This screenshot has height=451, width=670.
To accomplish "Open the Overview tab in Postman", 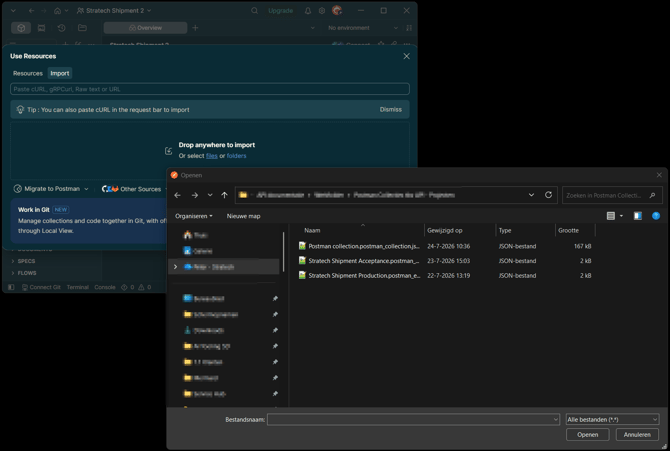I will click(x=145, y=28).
